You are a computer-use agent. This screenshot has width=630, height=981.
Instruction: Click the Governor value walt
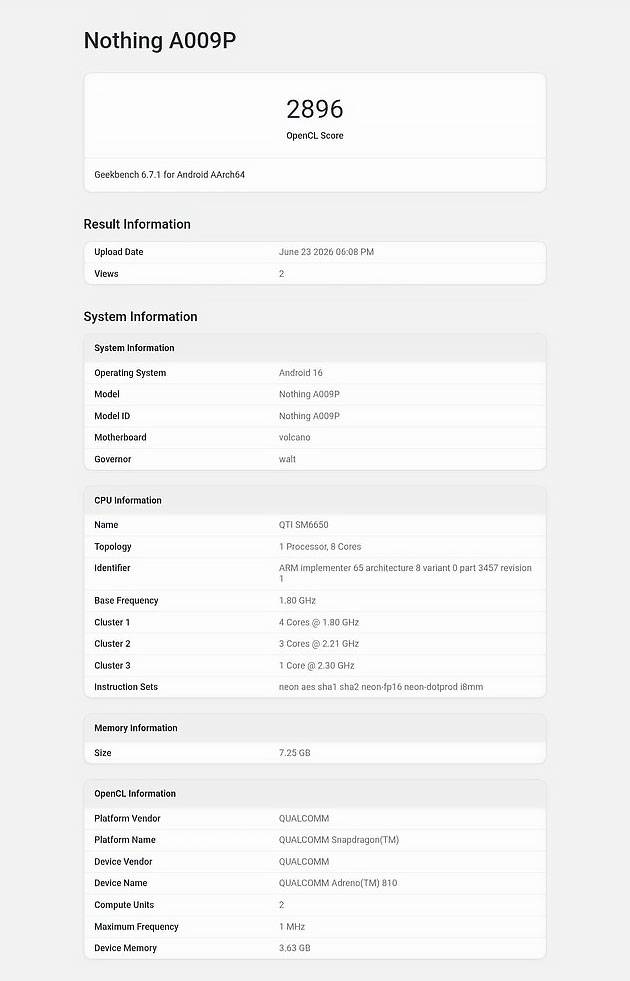point(287,459)
